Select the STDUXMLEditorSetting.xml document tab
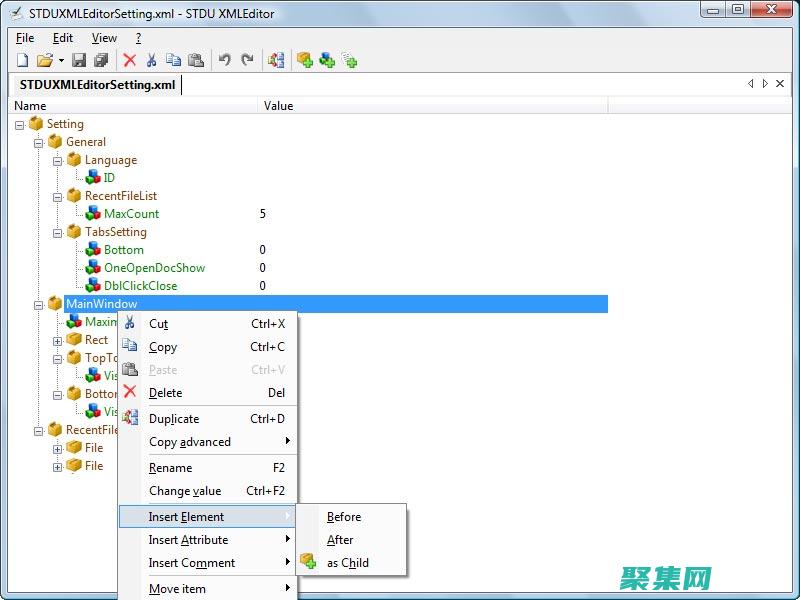The width and height of the screenshot is (800, 600). pyautogui.click(x=97, y=85)
